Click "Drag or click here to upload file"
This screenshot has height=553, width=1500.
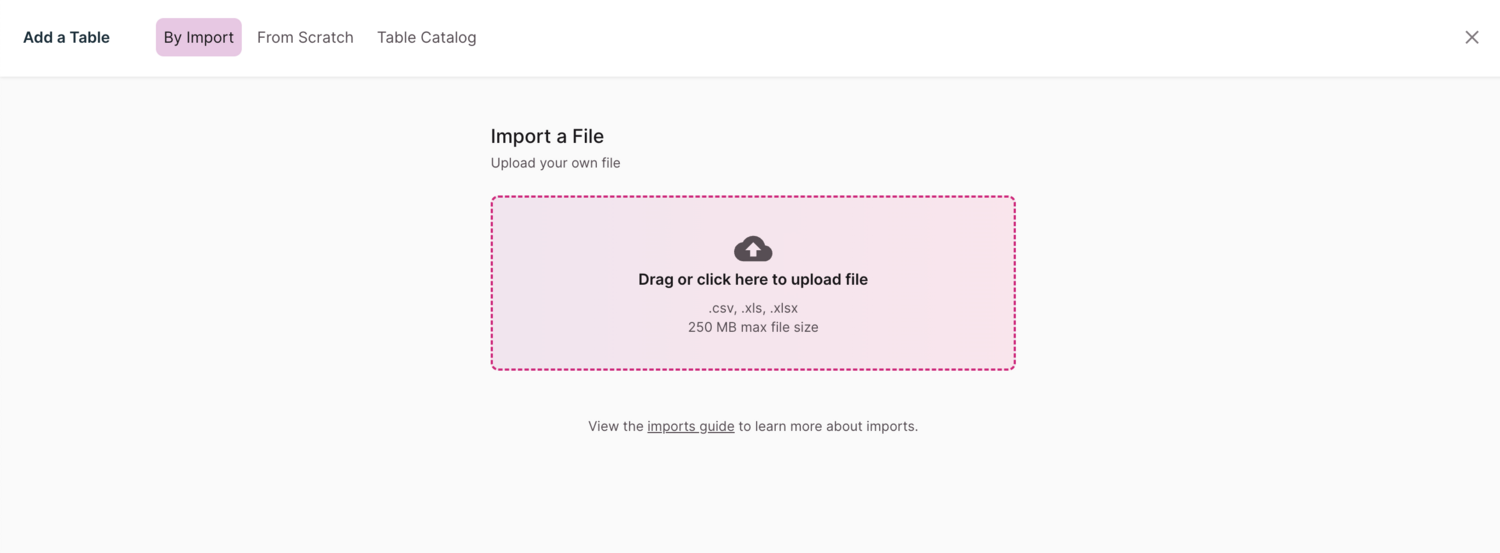753,280
